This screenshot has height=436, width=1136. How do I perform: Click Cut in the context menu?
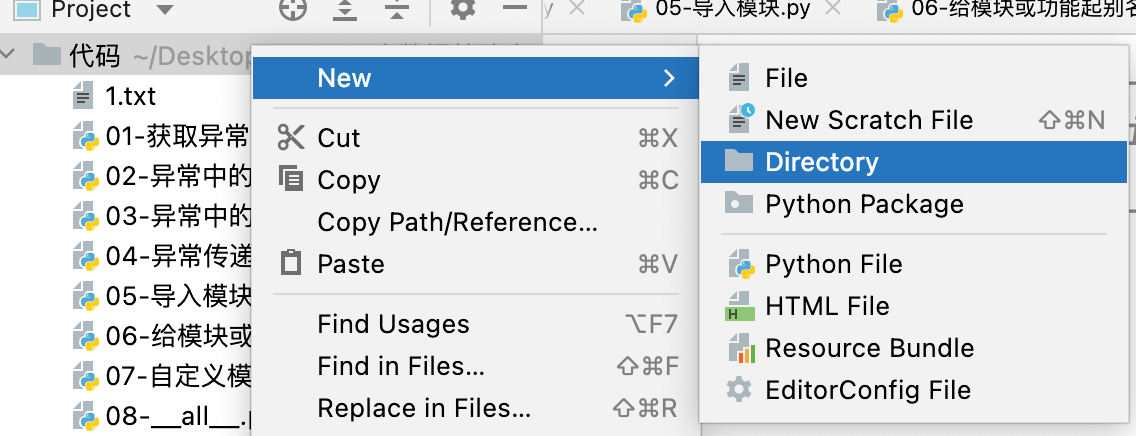[x=339, y=138]
